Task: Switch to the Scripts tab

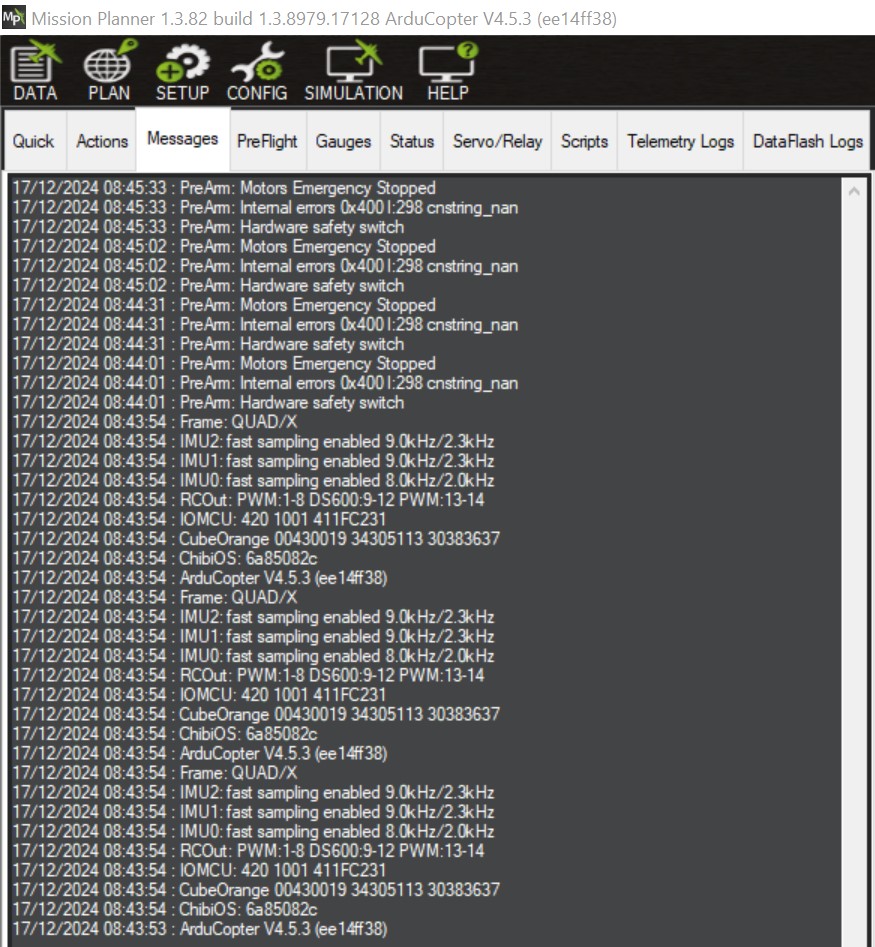Action: 585,141
